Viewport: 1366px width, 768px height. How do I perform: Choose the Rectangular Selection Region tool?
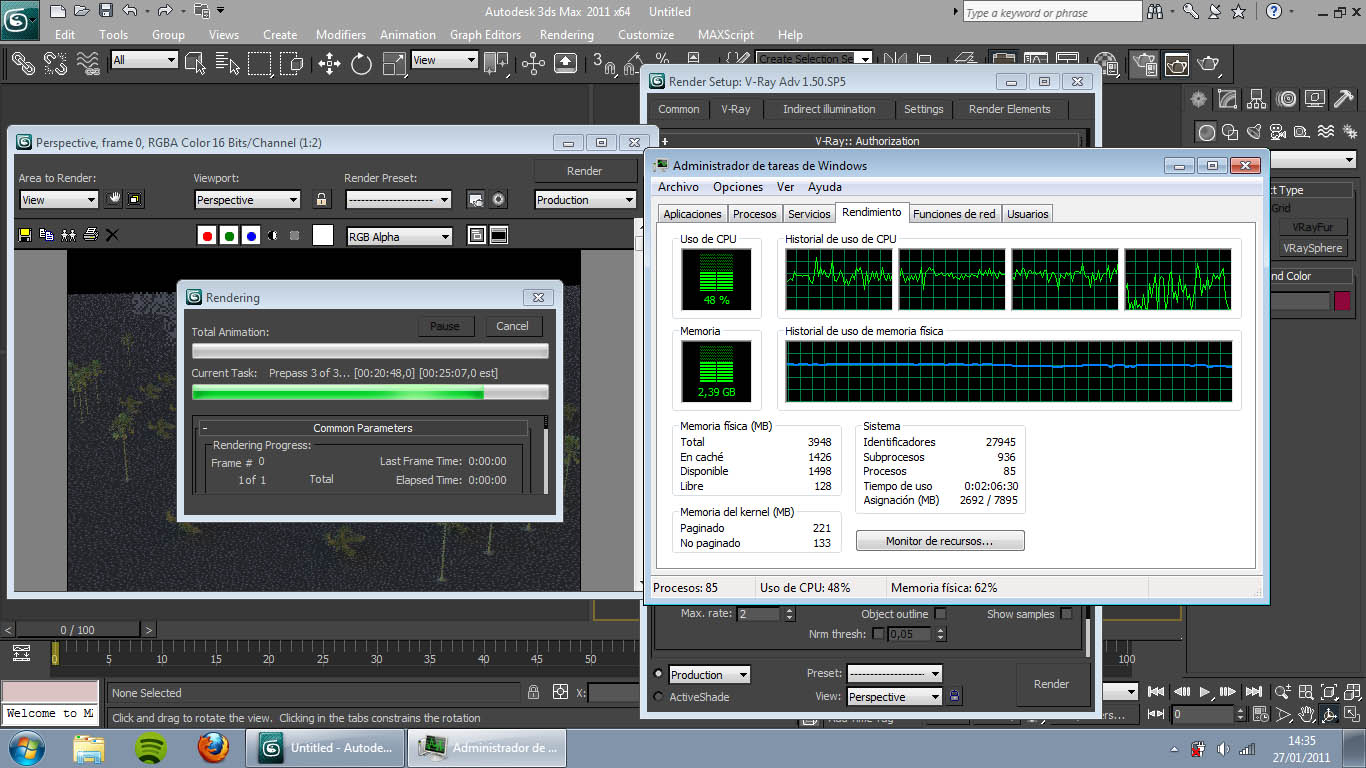(x=260, y=64)
